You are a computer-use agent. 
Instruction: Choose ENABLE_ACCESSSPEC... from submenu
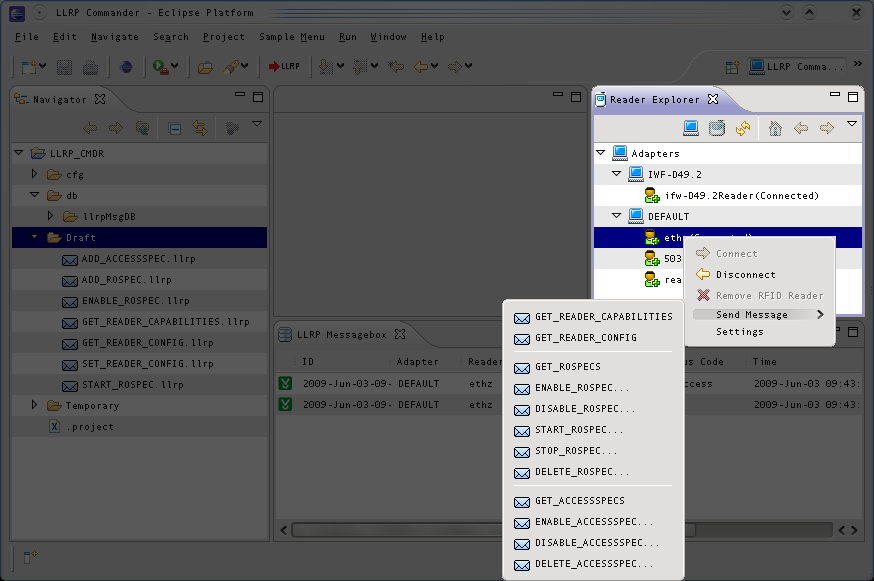[593, 522]
